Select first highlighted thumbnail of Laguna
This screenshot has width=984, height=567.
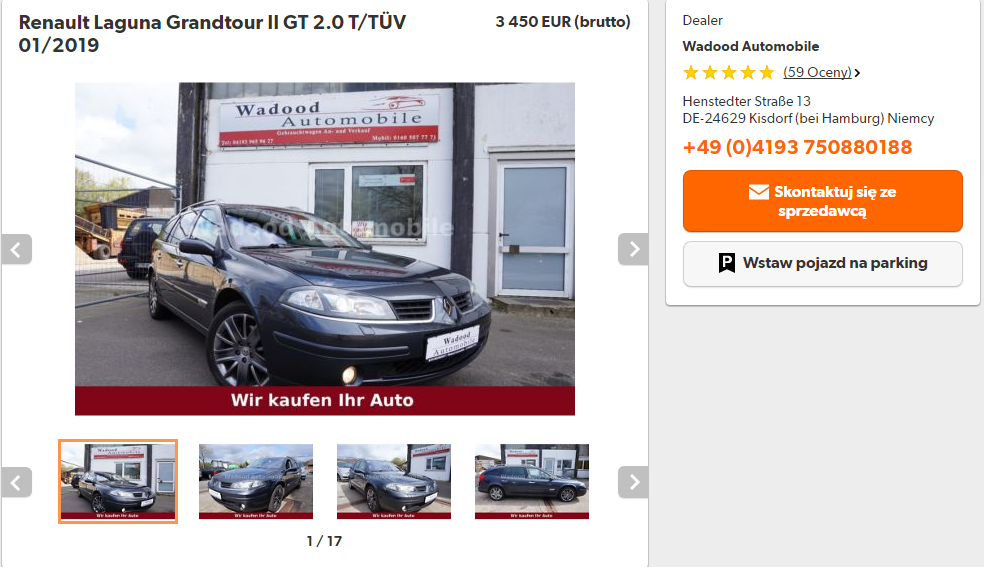click(118, 482)
